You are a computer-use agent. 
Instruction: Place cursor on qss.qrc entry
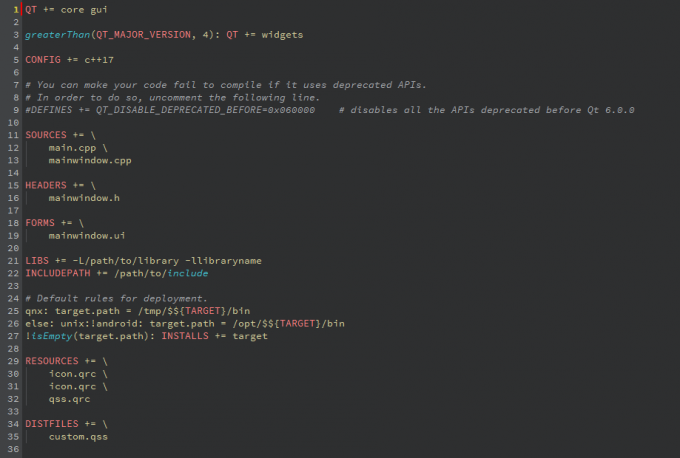pos(71,399)
